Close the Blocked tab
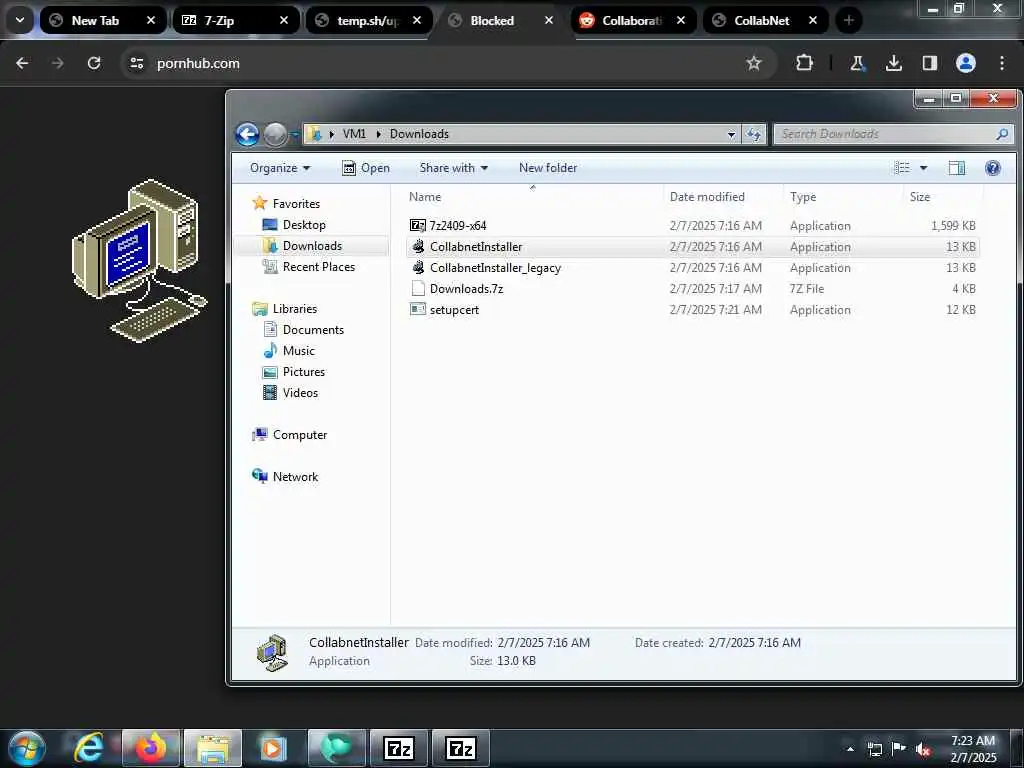Image resolution: width=1024 pixels, height=768 pixels. [549, 20]
